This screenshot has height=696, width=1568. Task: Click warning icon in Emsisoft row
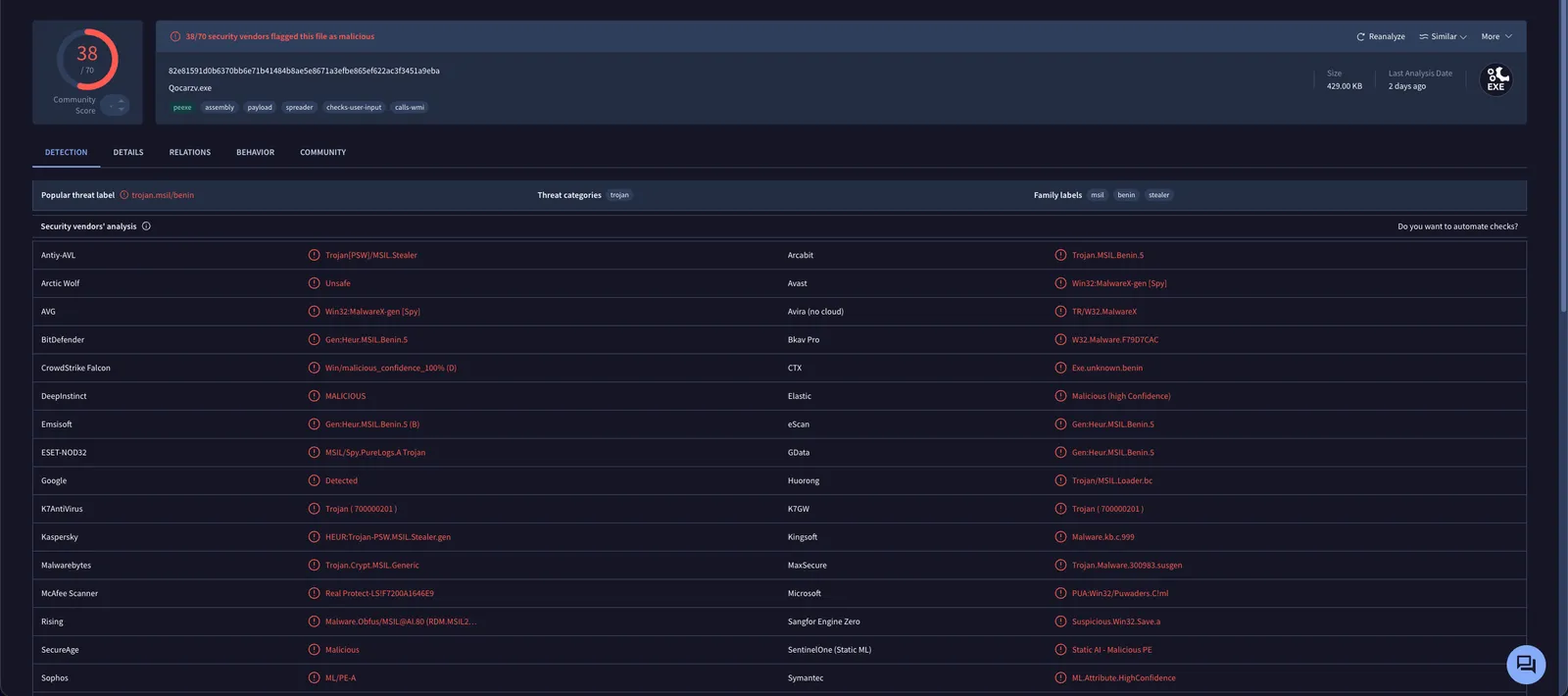tap(315, 424)
